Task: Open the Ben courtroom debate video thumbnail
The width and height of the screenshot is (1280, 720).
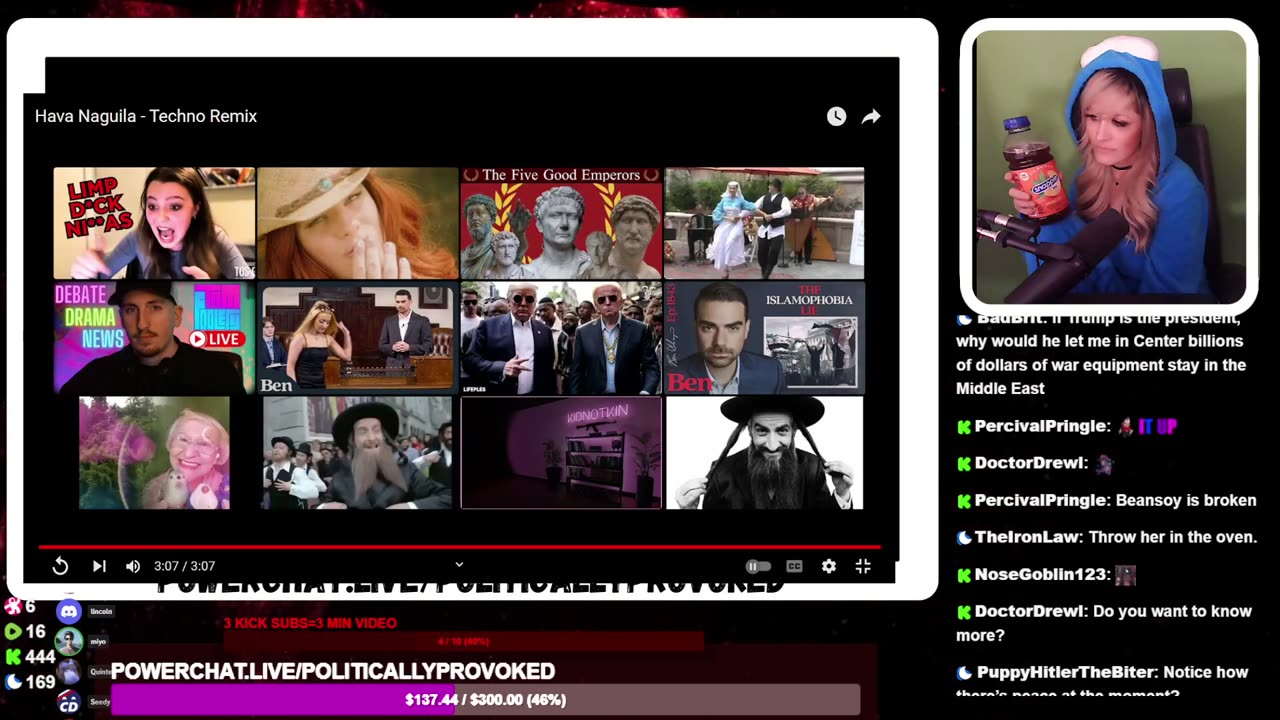Action: [x=357, y=338]
